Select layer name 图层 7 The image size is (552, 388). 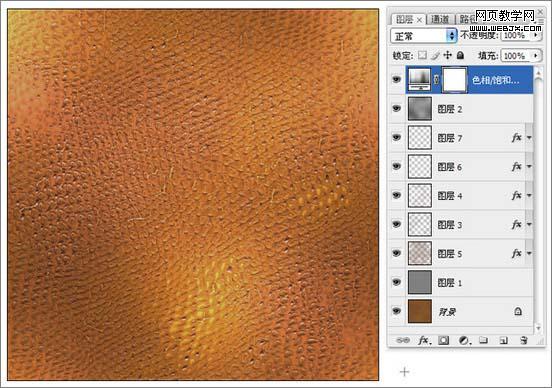click(450, 138)
